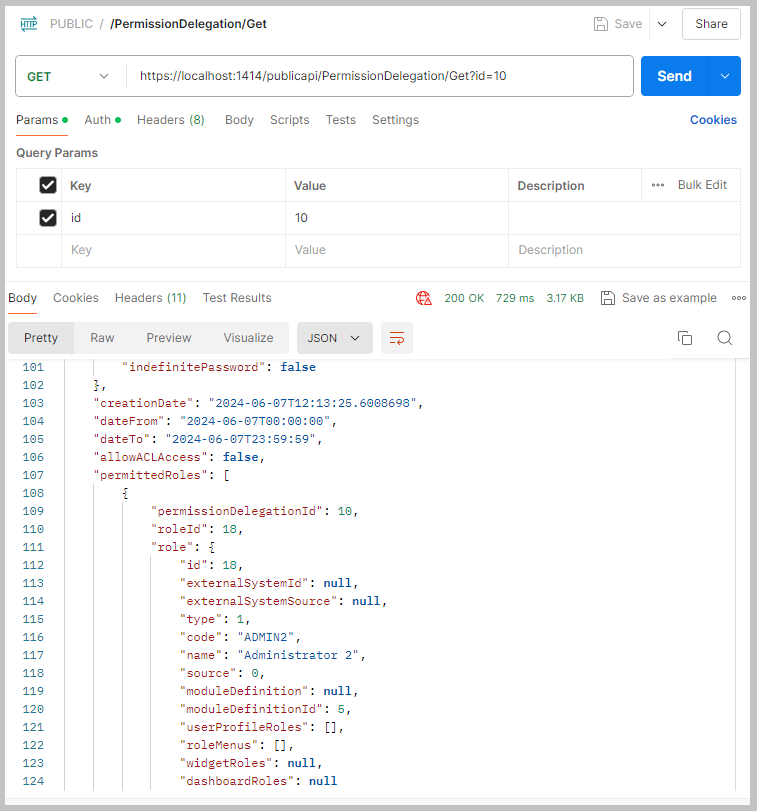757x811 pixels.
Task: Search the response with the magnifier icon
Action: 724,338
